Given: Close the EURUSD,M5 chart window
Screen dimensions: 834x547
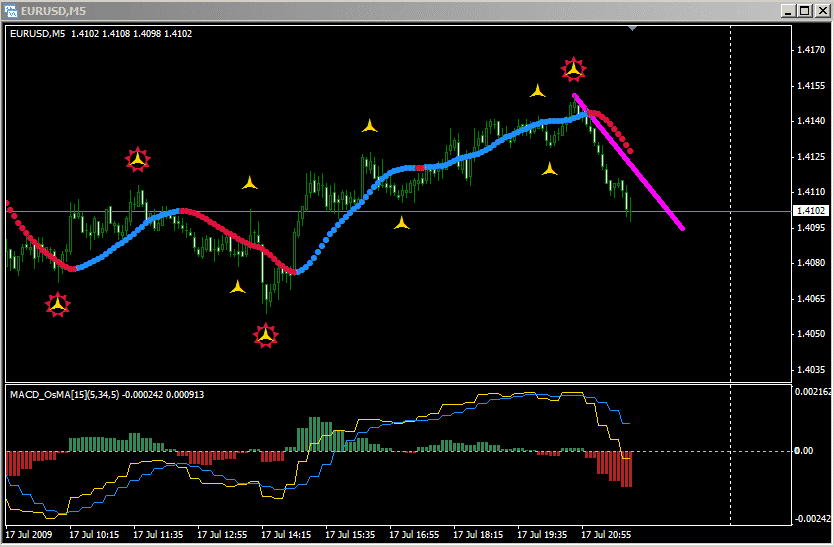Looking at the screenshot, I should [821, 10].
